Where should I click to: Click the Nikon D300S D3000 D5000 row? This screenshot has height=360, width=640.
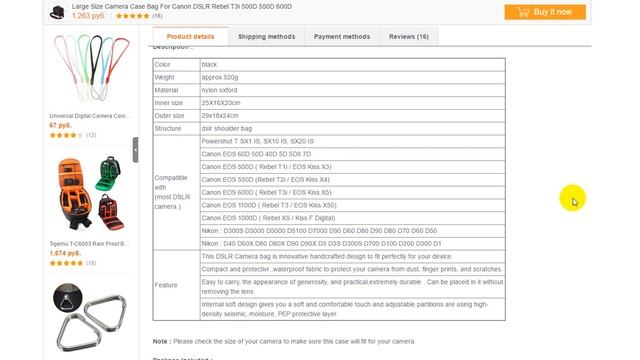click(x=353, y=231)
